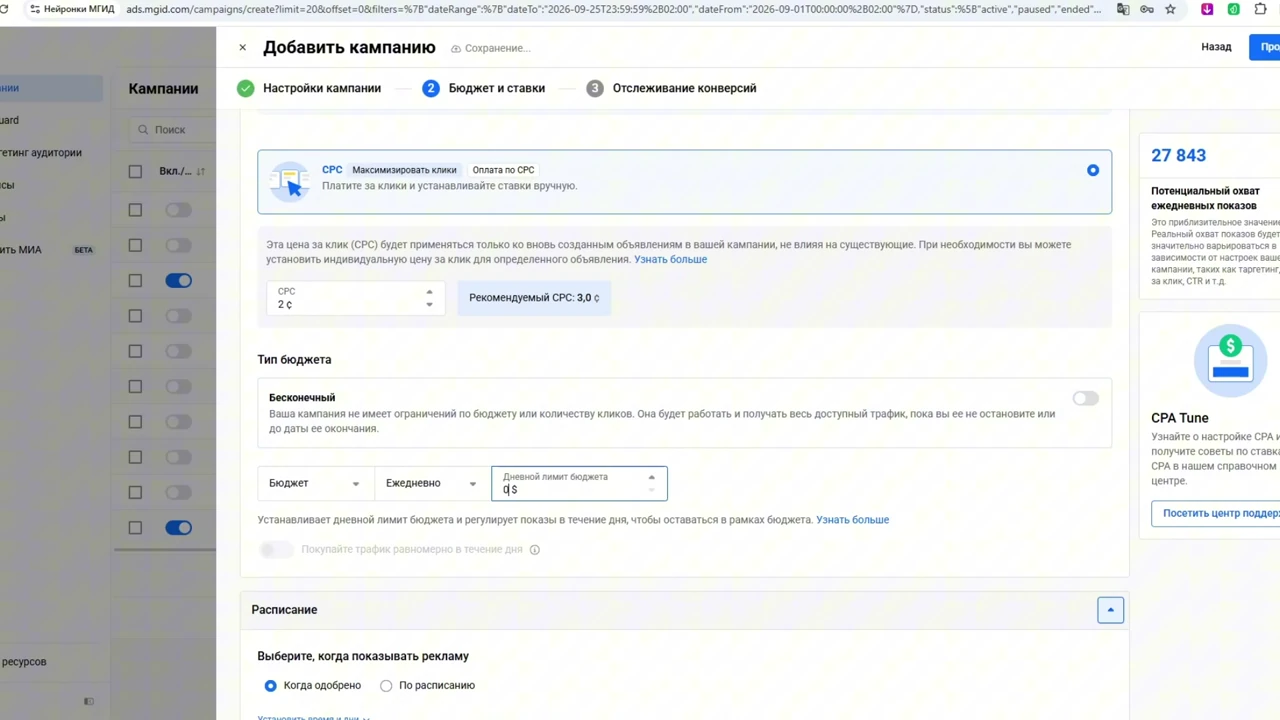Open the browser downloads icon
Image resolution: width=1280 pixels, height=720 pixels.
pos(1207,9)
